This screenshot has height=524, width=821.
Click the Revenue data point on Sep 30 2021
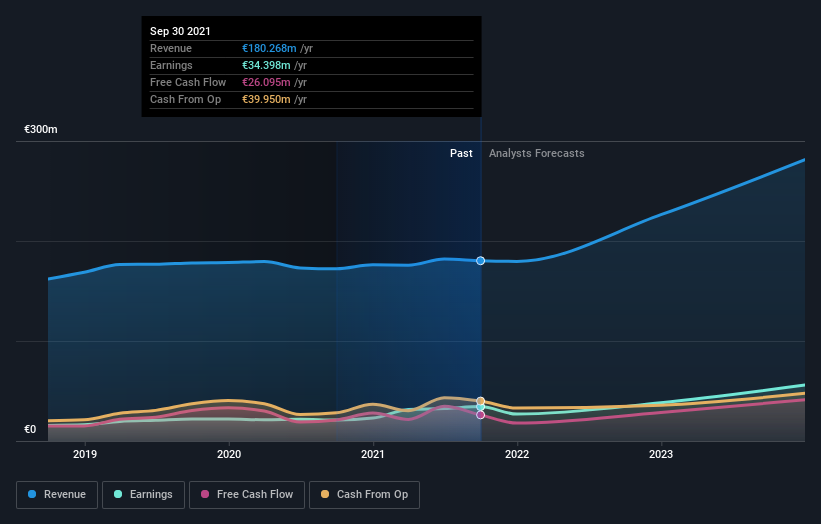(x=480, y=261)
